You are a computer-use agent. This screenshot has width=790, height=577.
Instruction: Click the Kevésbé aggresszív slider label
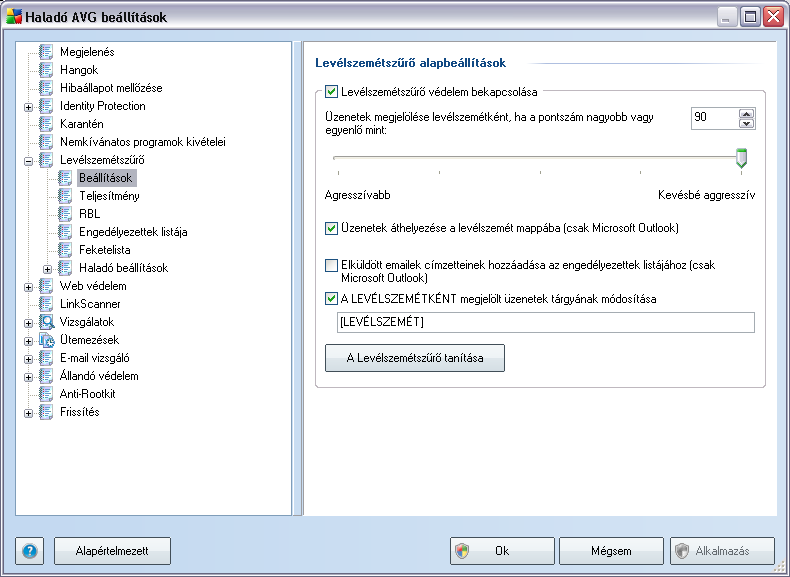(706, 195)
